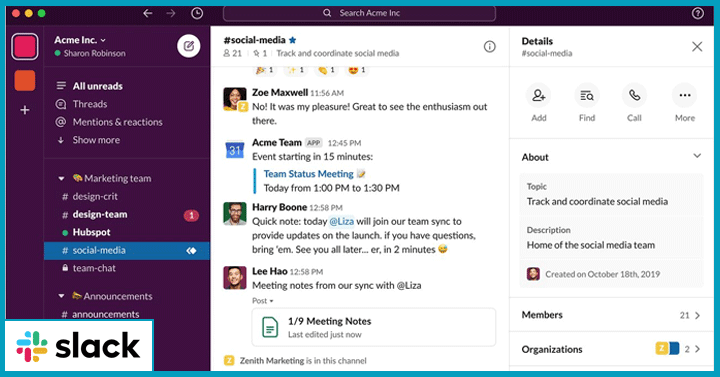This screenshot has height=377, width=720.
Task: Open the help question mark icon
Action: coord(698,13)
